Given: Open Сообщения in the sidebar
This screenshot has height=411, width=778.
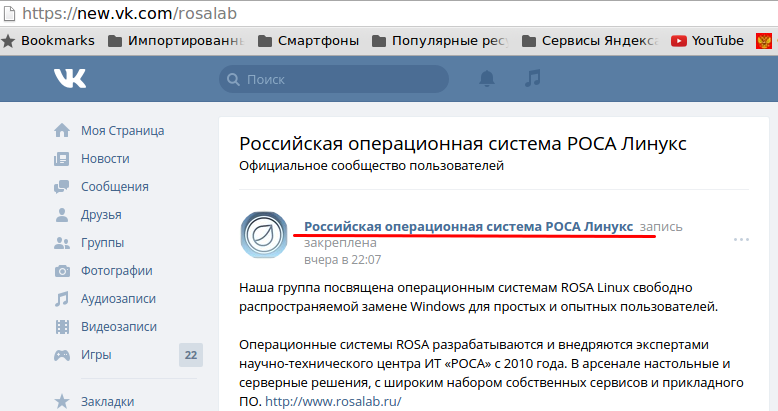Looking at the screenshot, I should click(115, 187).
